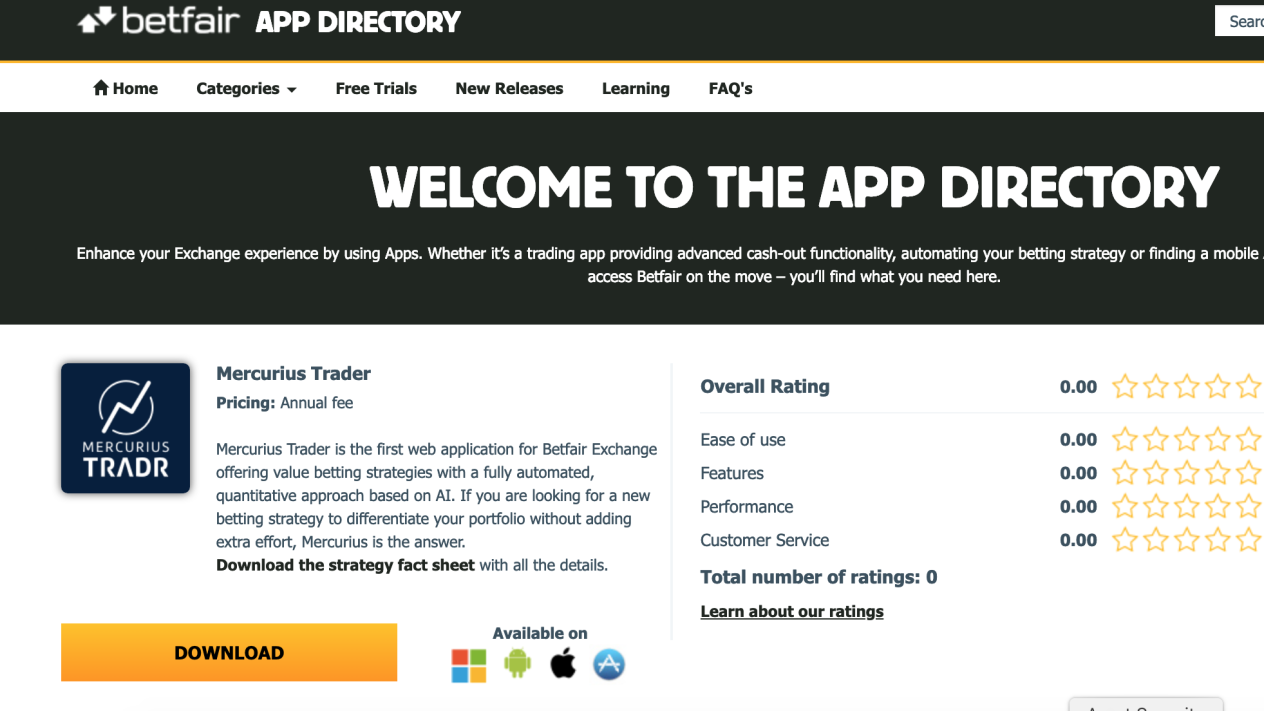Open the FAQ's page
The width and height of the screenshot is (1264, 711).
tap(730, 88)
